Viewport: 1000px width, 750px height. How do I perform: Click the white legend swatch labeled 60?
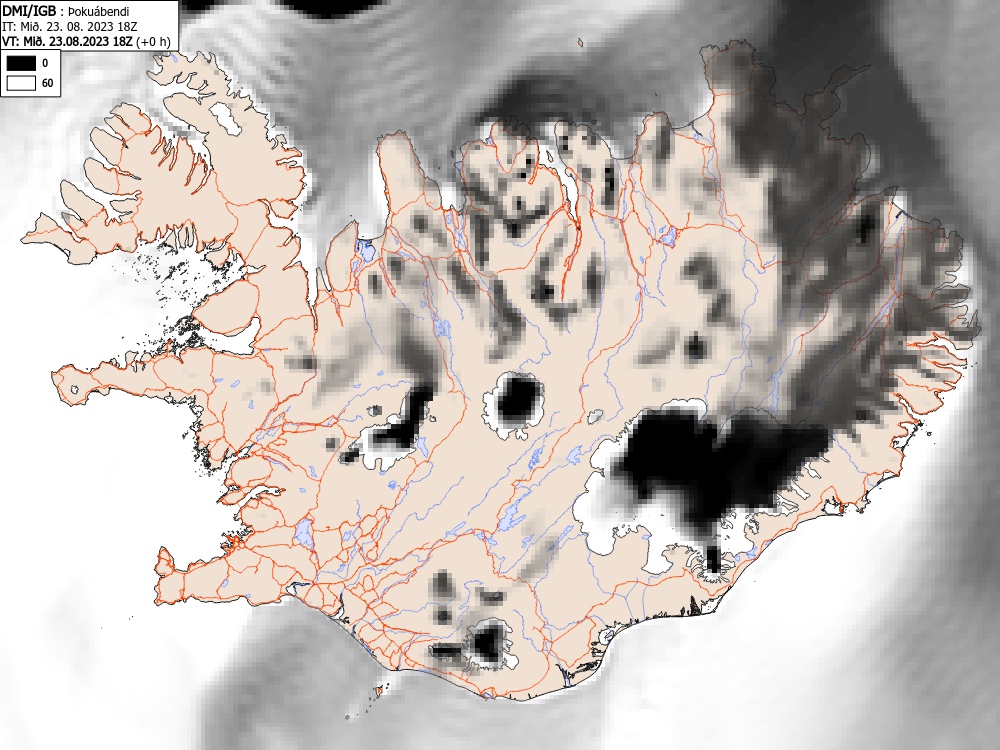(22, 83)
